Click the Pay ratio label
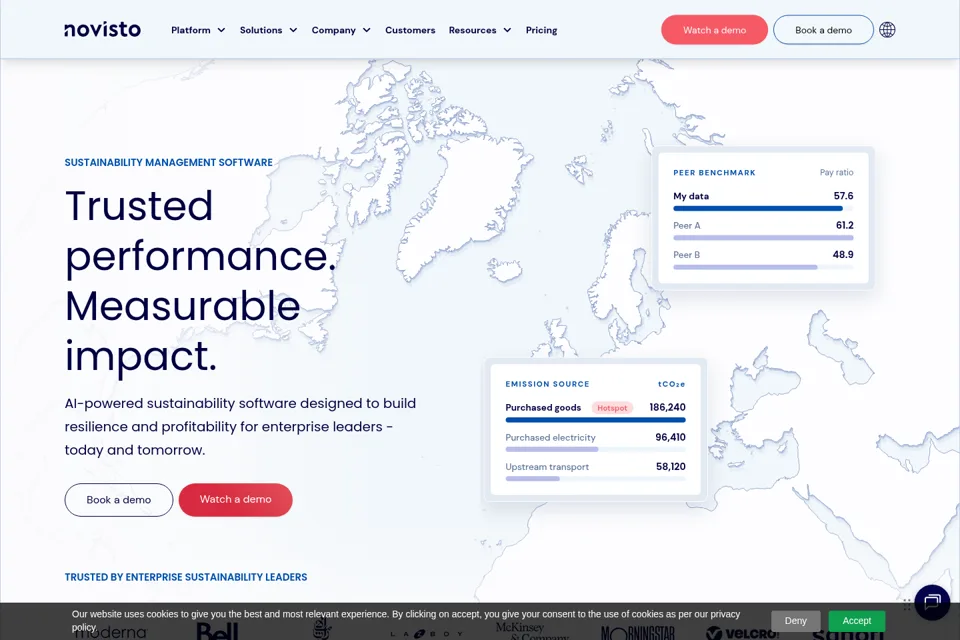This screenshot has width=960, height=640. tap(836, 173)
